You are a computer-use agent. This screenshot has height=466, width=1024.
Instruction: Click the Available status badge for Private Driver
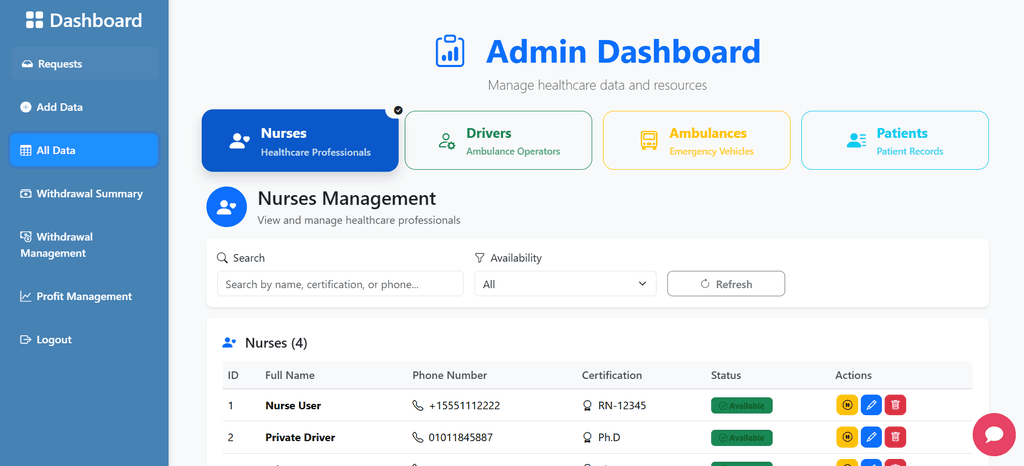741,438
